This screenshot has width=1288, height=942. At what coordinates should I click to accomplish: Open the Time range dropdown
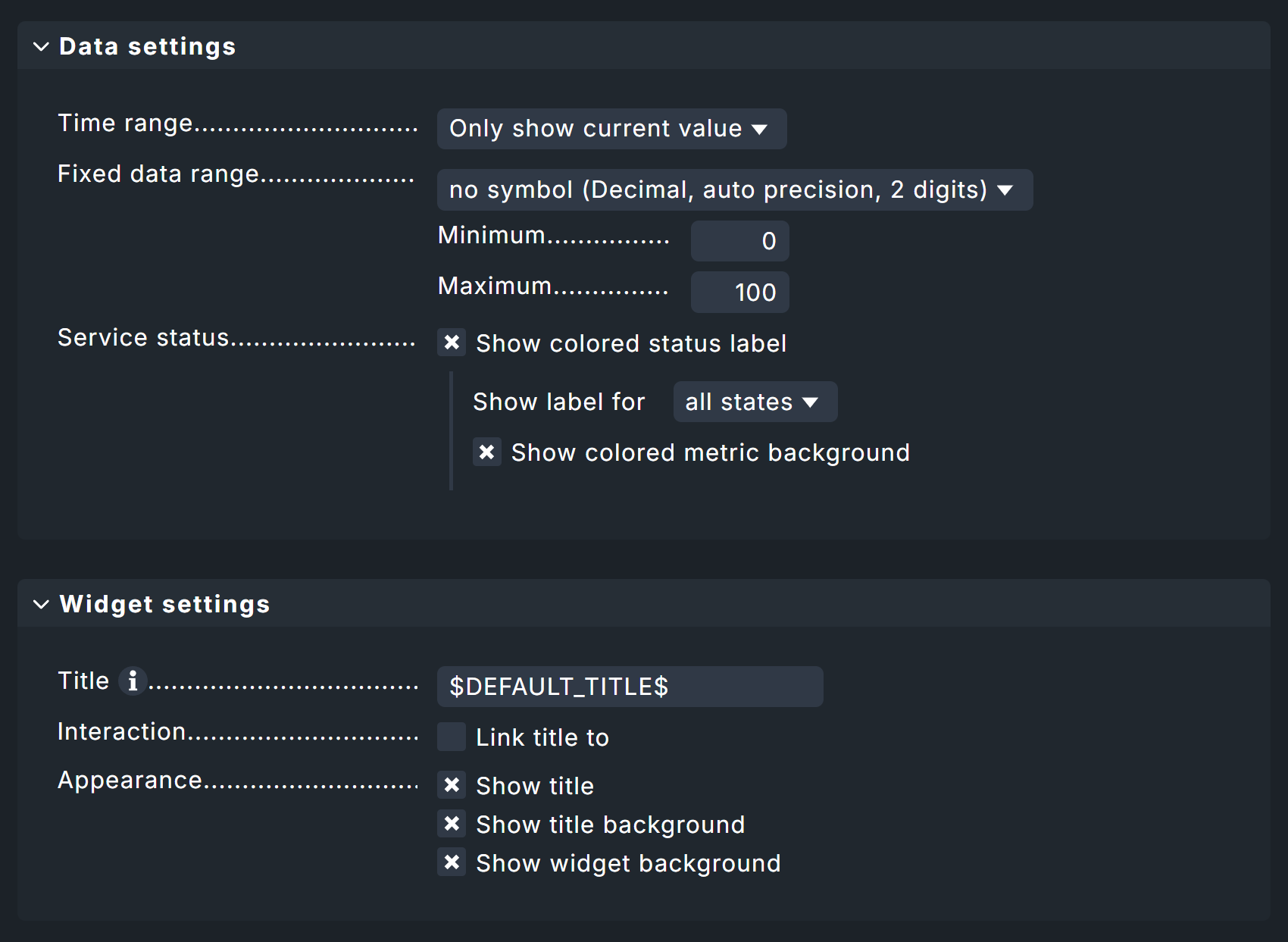pos(611,129)
